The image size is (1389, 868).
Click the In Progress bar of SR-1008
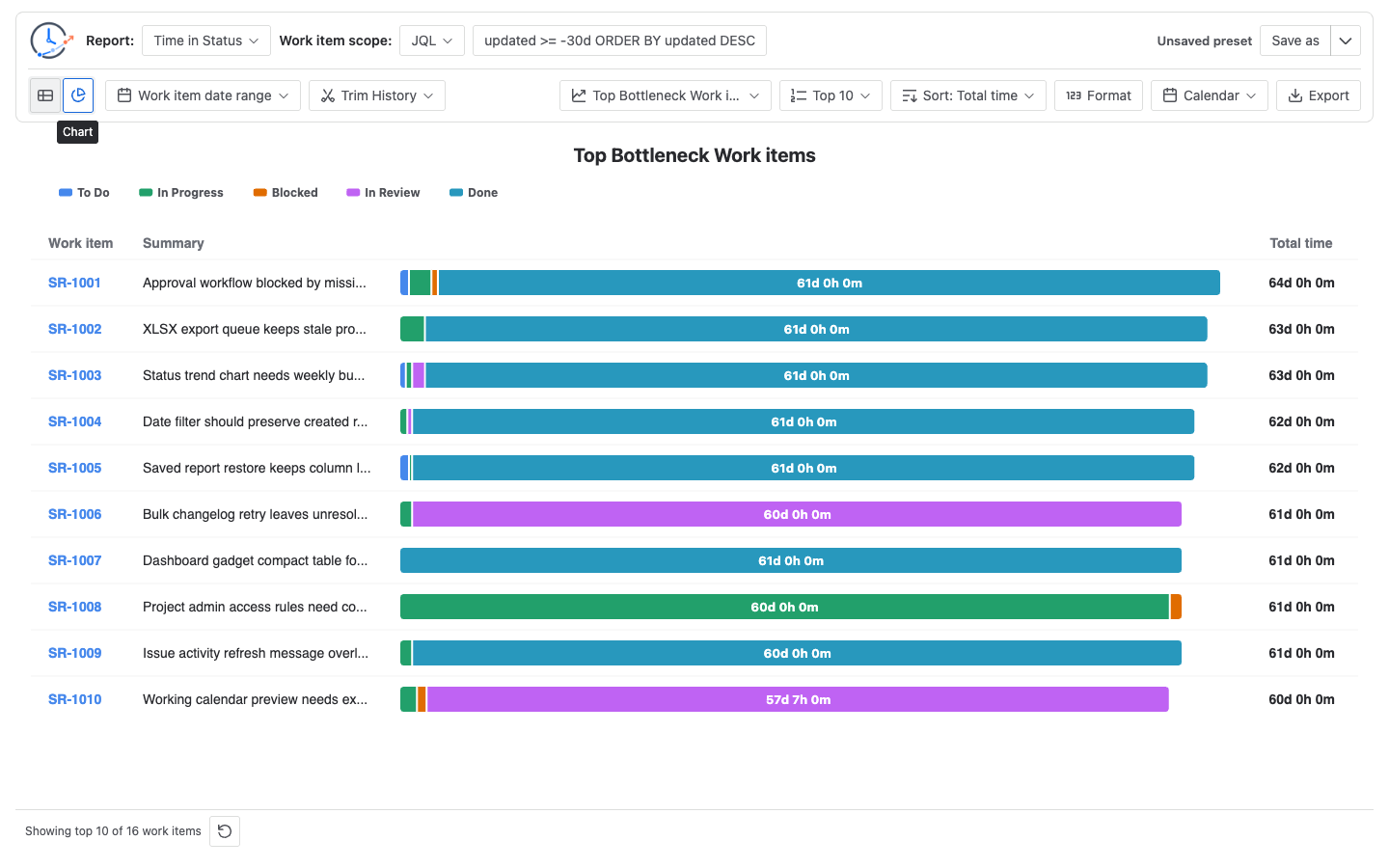(784, 607)
